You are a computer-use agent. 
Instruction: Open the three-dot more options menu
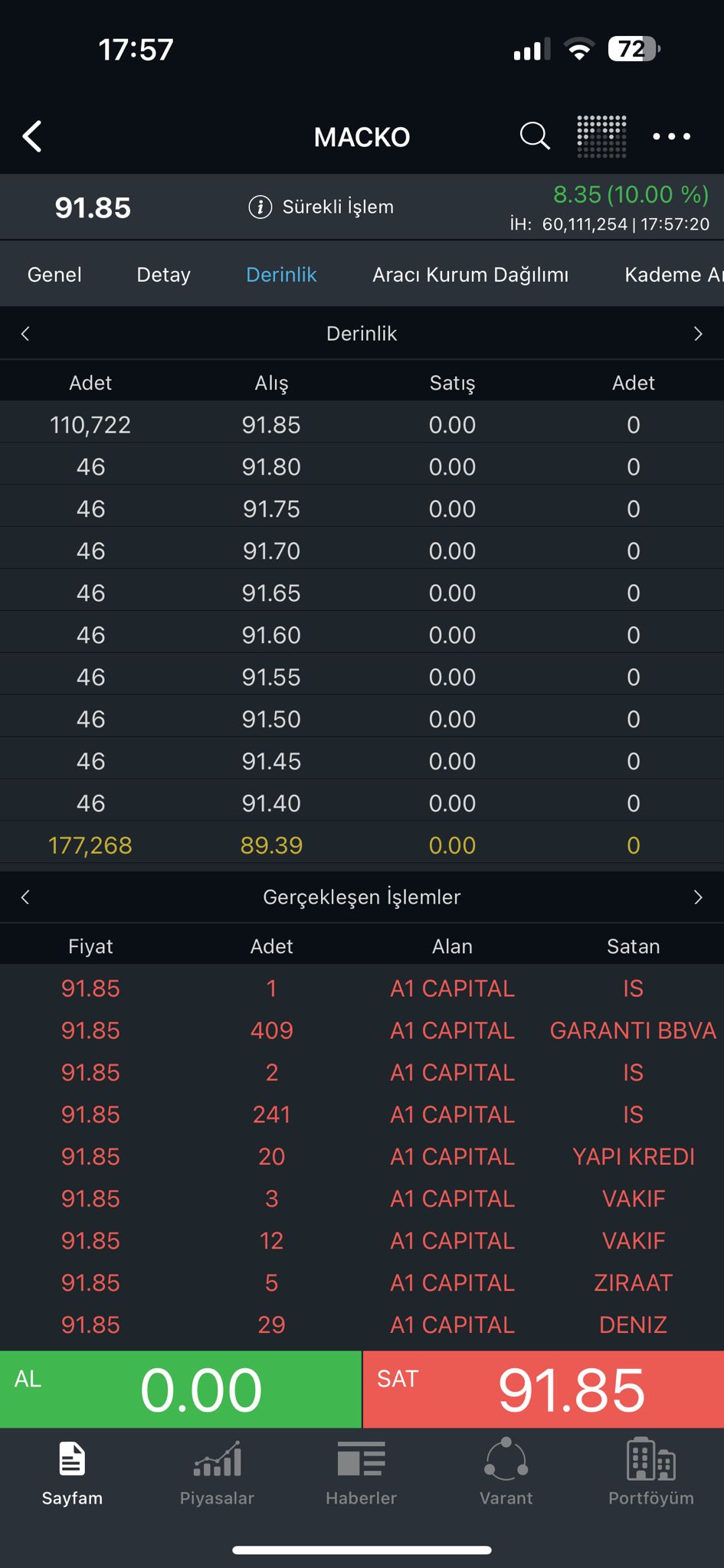(671, 136)
